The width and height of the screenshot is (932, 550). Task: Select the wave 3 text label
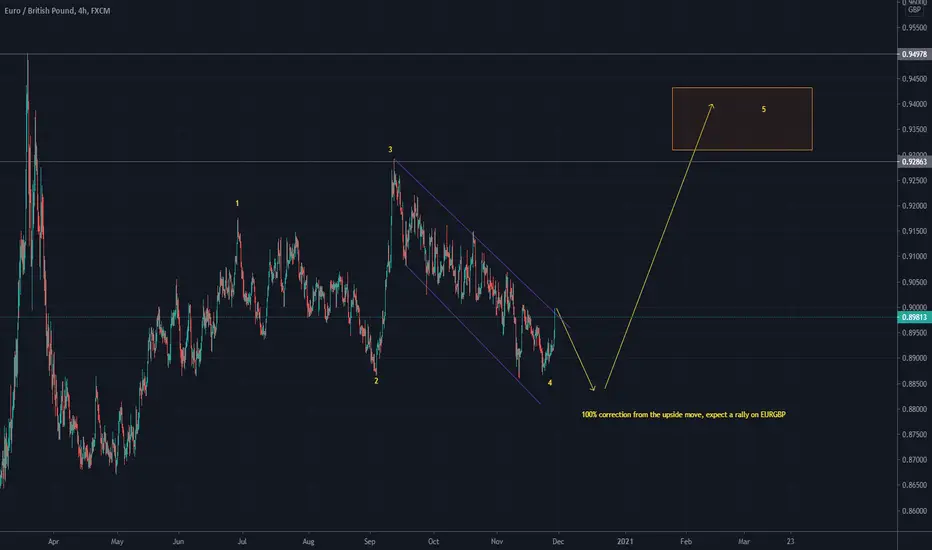[x=391, y=150]
